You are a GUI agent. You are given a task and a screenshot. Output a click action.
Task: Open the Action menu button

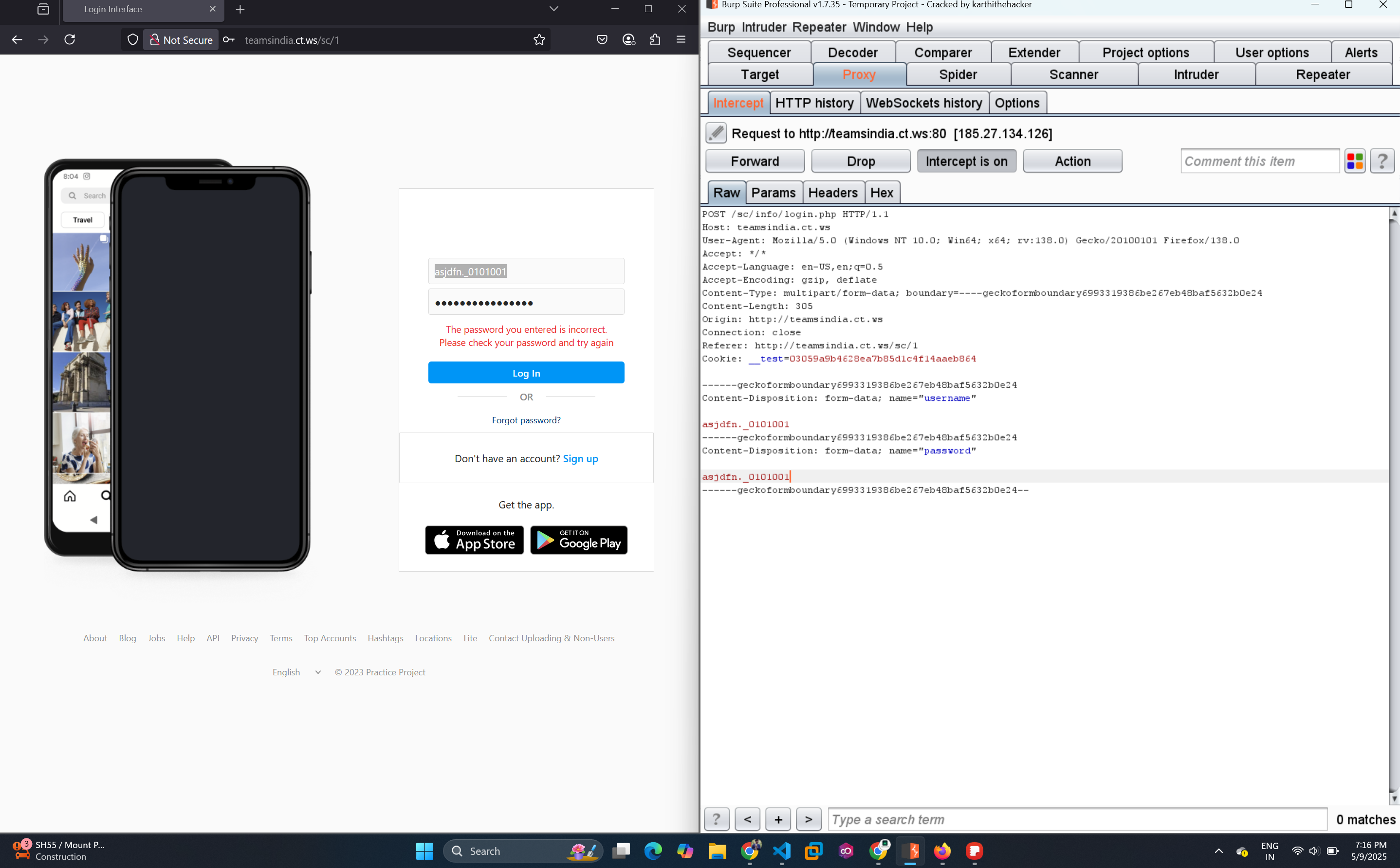click(x=1072, y=162)
